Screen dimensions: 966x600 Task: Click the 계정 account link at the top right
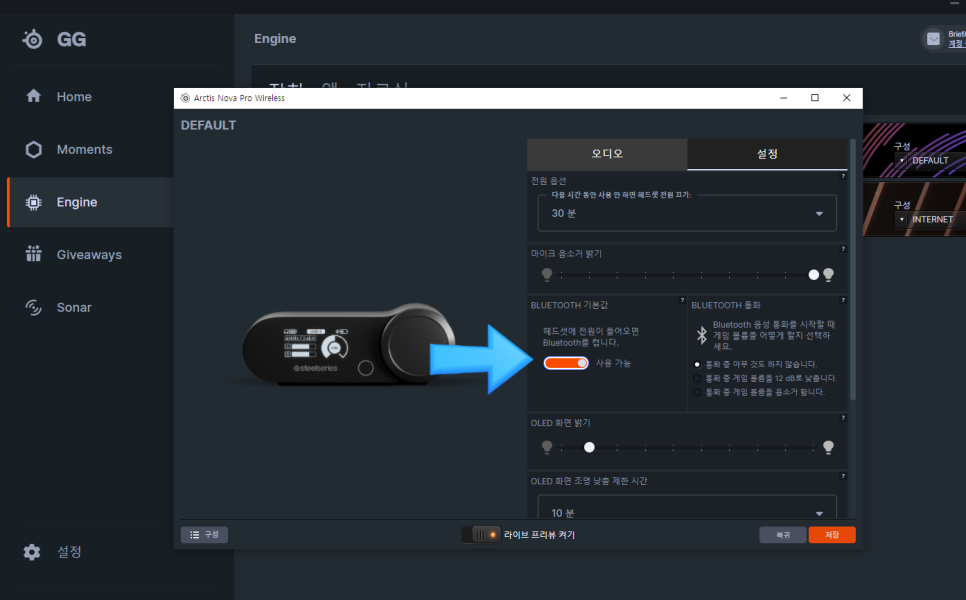pyautogui.click(x=957, y=44)
